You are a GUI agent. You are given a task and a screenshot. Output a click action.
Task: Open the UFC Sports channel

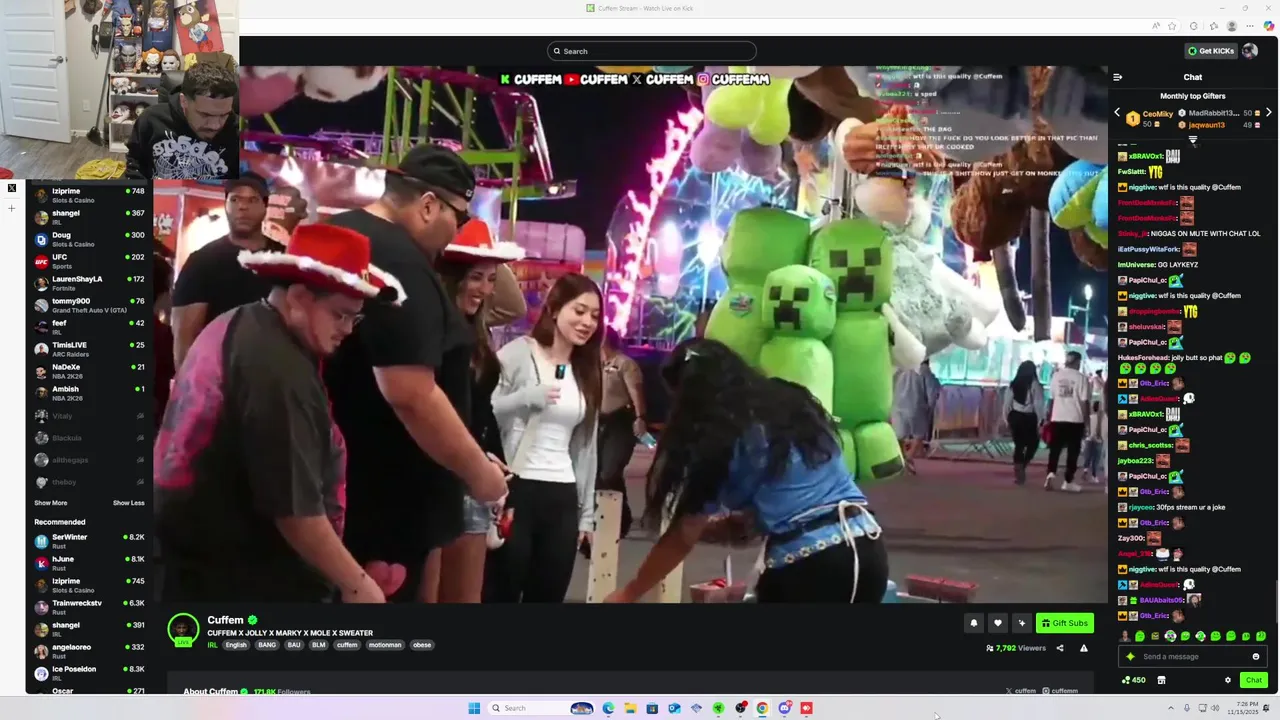(90, 261)
